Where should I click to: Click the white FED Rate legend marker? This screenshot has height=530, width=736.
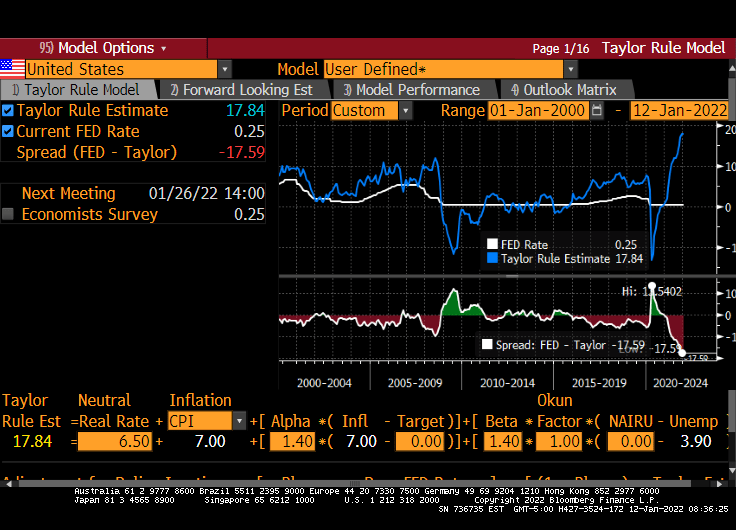click(491, 244)
